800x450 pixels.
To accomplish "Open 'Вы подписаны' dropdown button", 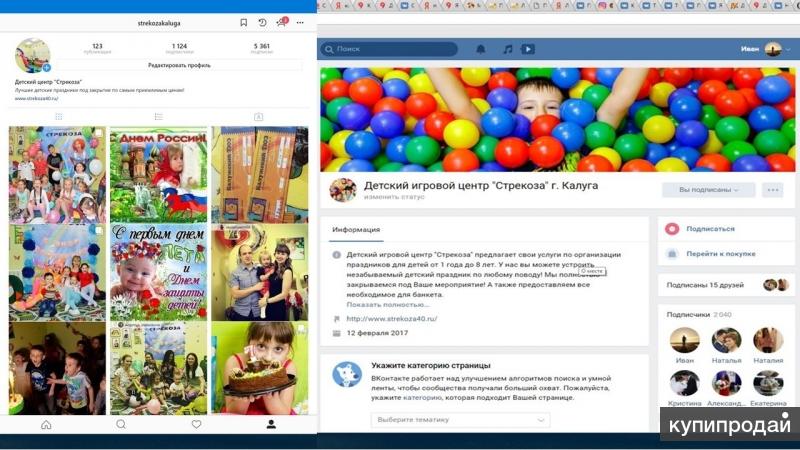I will (709, 190).
